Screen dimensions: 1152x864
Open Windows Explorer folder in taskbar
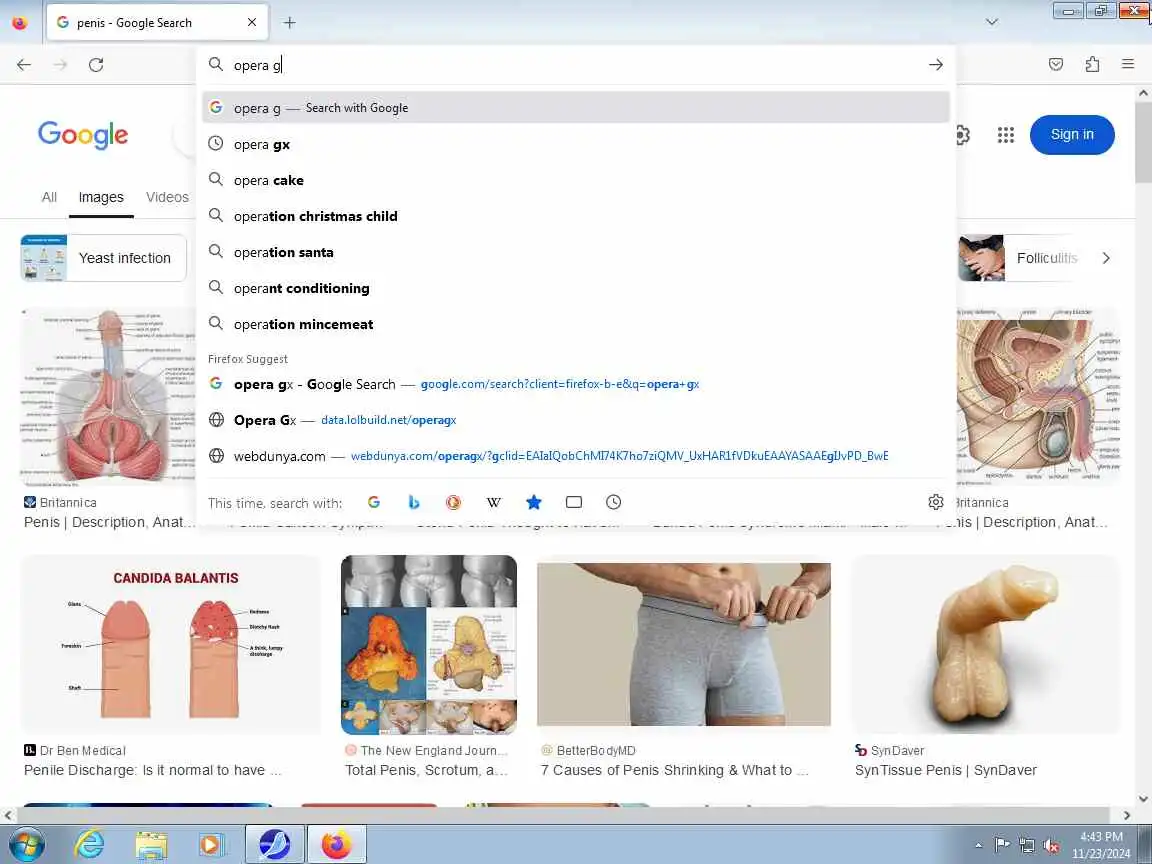151,844
